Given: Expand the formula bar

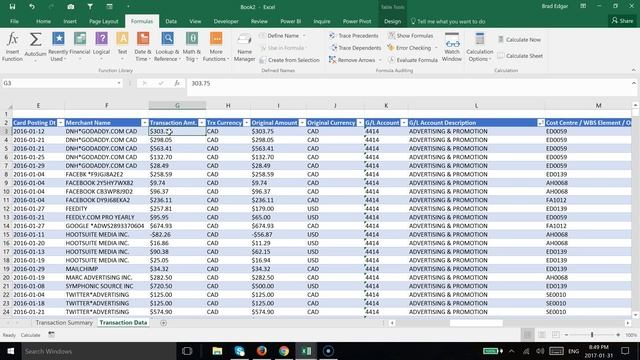Looking at the screenshot, I should tap(633, 83).
